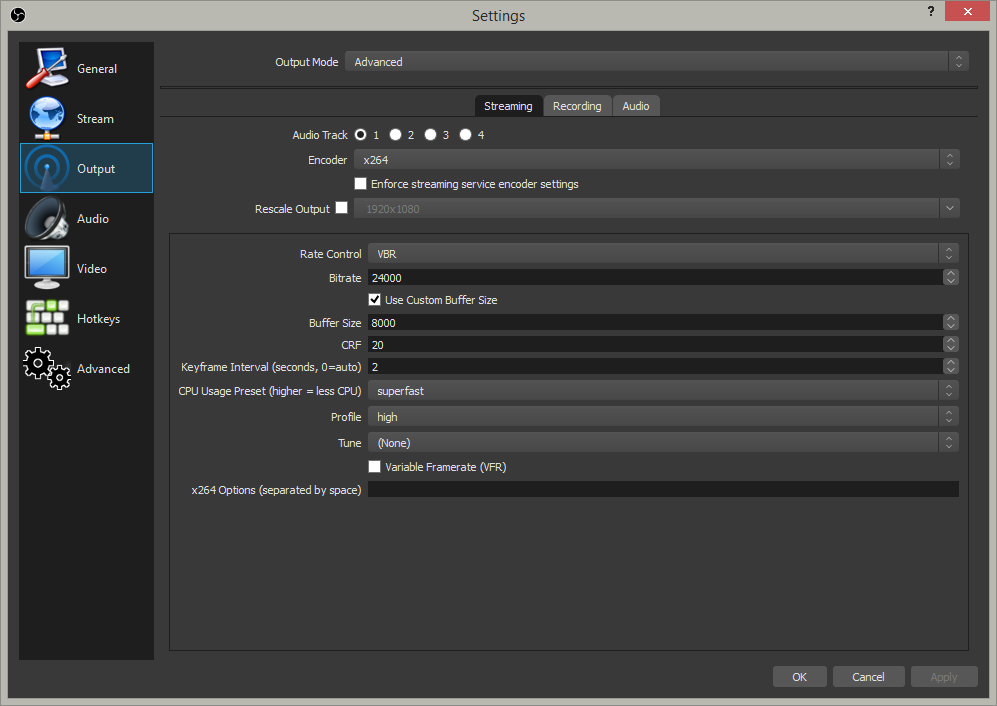This screenshot has width=997, height=706.
Task: Click the Apply button
Action: 944,677
